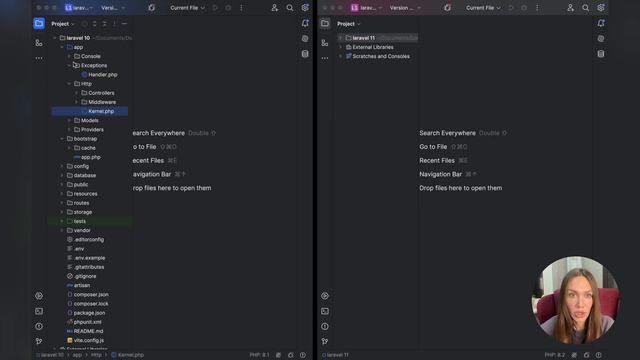Image resolution: width=640 pixels, height=360 pixels.
Task: Open Problems tool in laravel 10 window
Action: point(39,326)
